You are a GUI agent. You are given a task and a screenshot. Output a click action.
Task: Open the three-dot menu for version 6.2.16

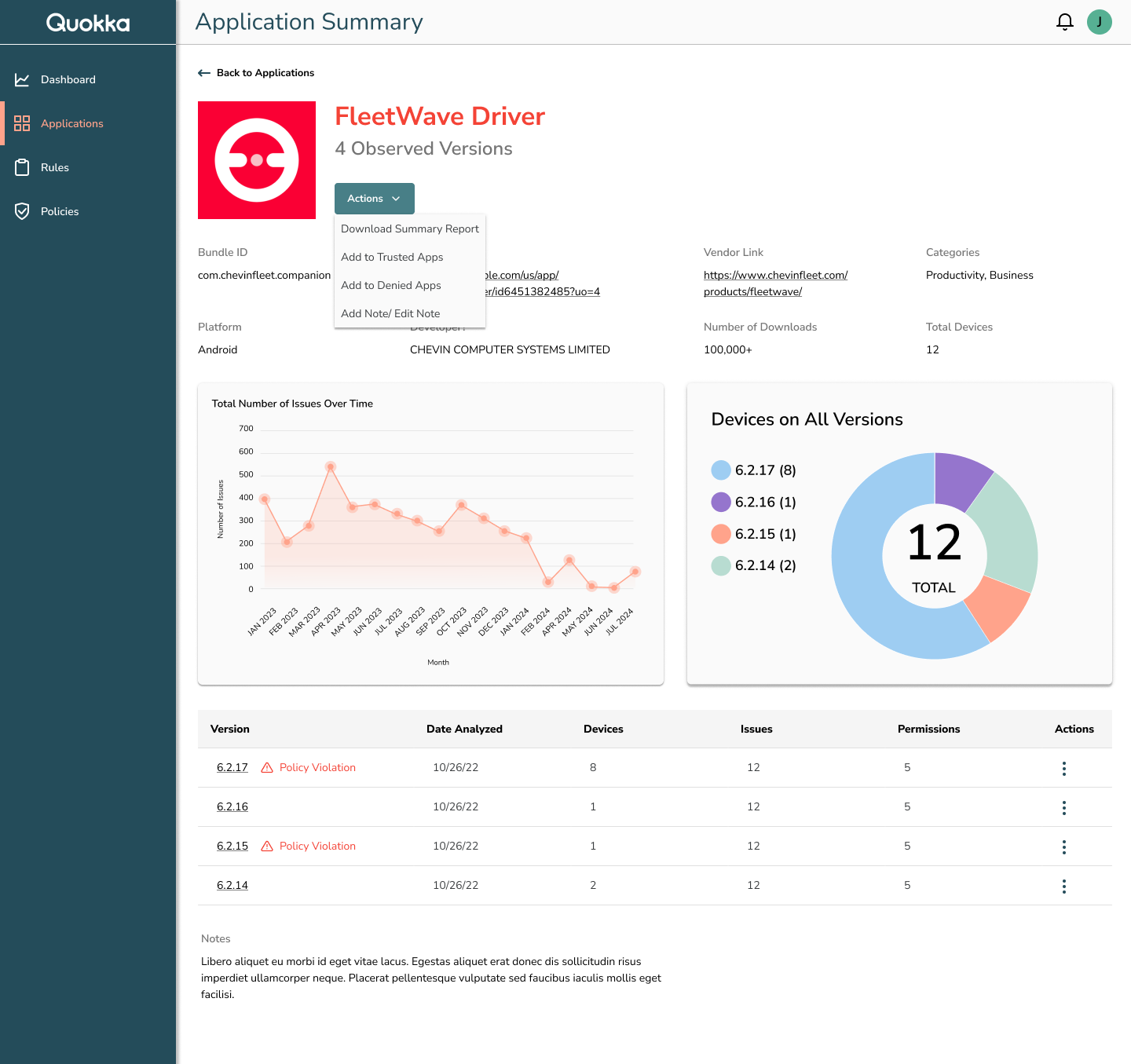[1064, 807]
